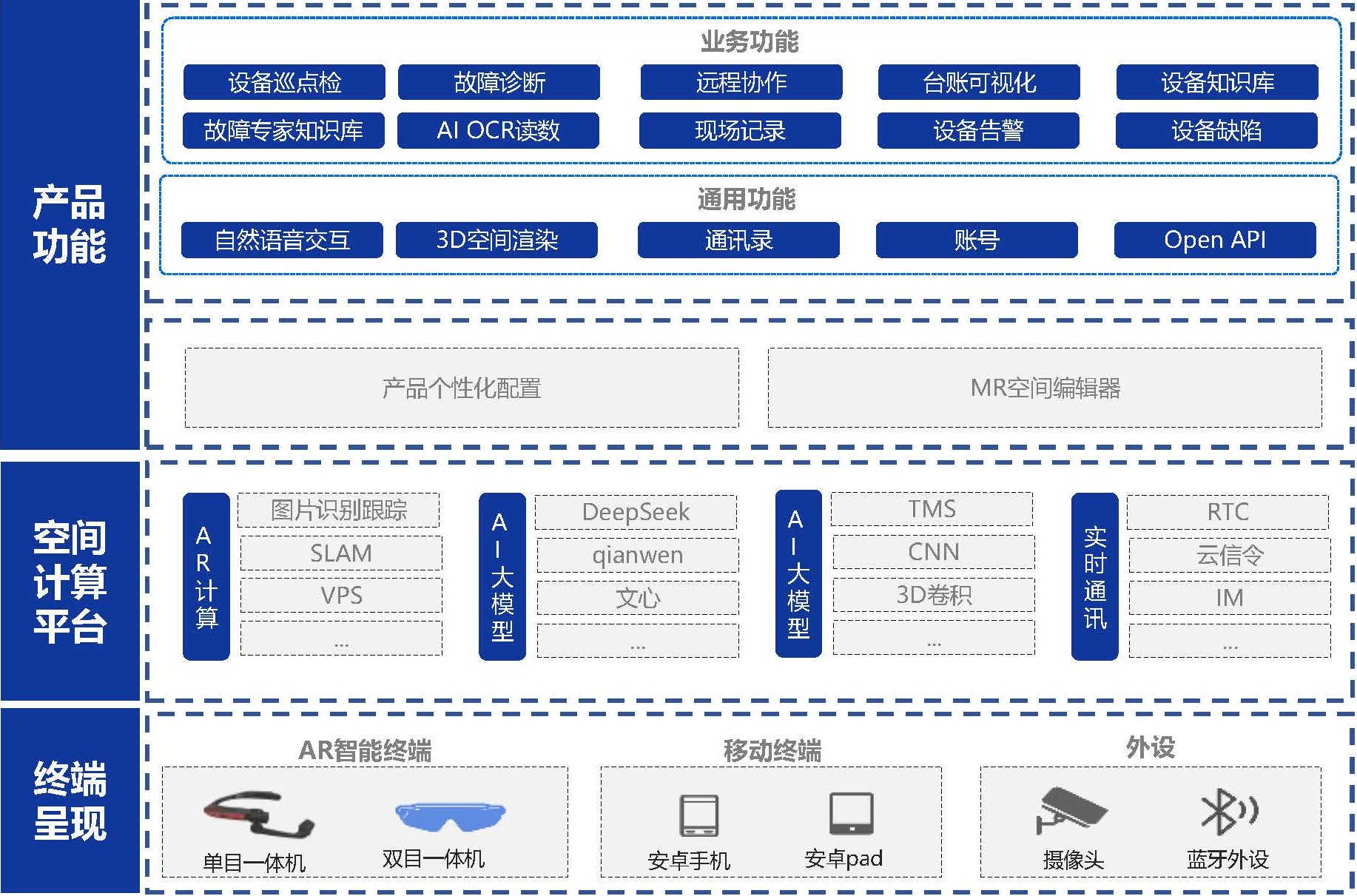Click the 产品功能 sidebar block
This screenshot has width=1357, height=896.
[x=70, y=224]
